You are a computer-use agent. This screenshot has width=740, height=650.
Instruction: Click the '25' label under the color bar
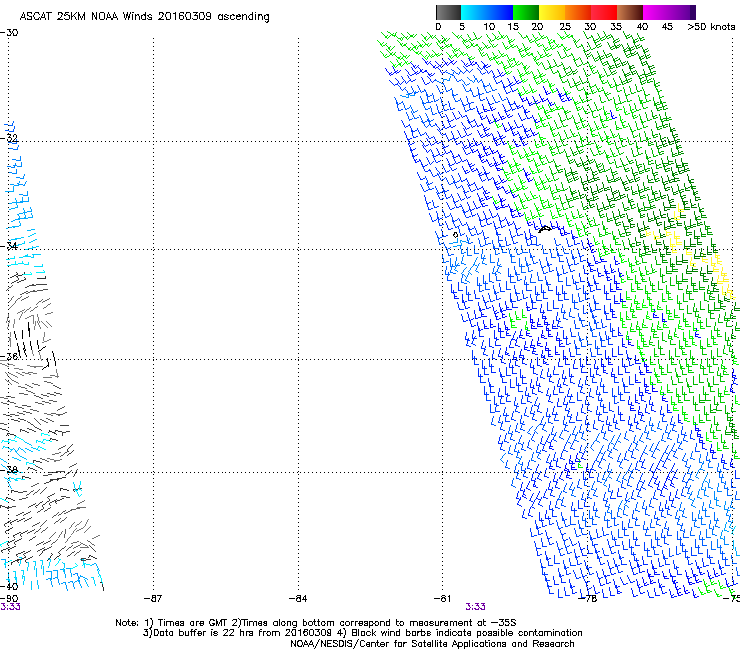coord(565,27)
